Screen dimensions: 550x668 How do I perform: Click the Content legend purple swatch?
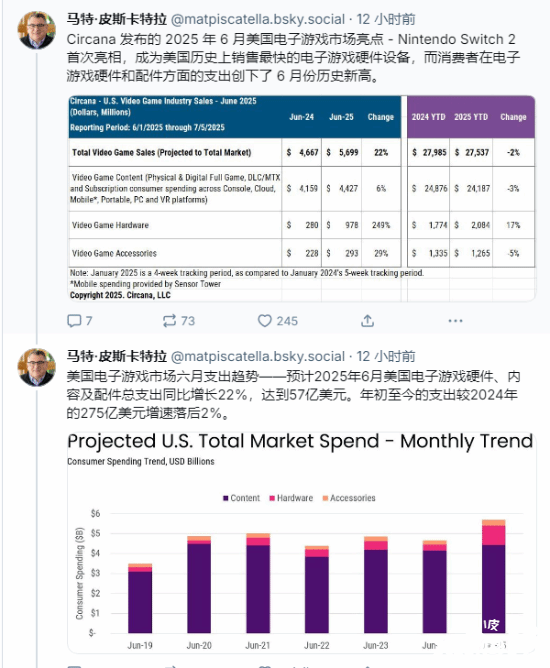click(x=226, y=498)
